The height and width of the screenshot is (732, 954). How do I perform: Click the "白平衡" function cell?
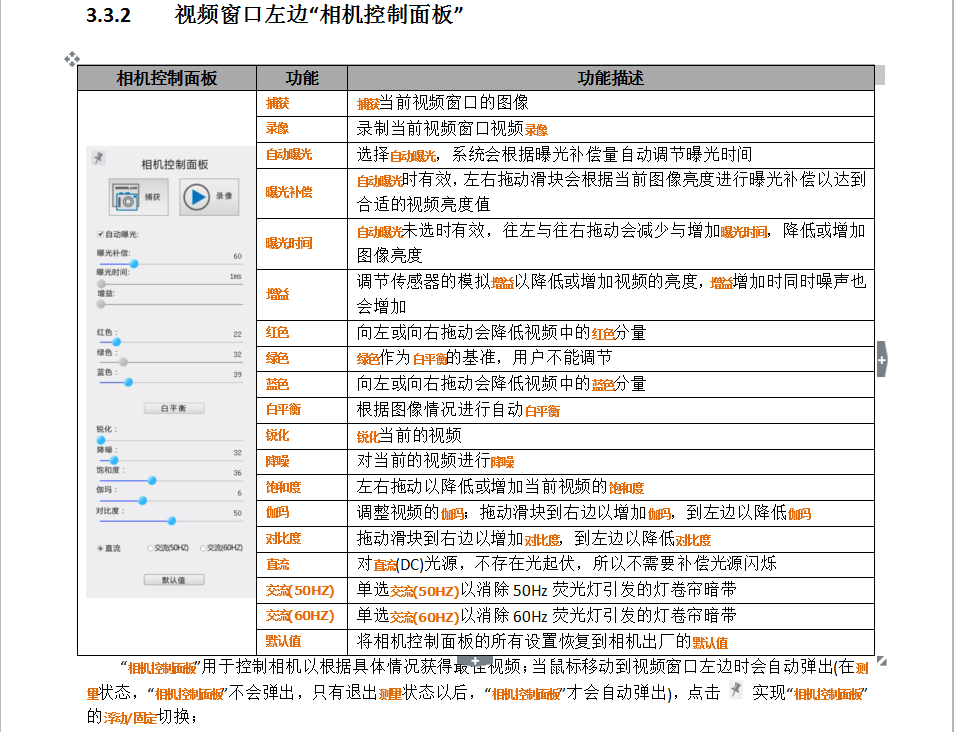(302, 410)
